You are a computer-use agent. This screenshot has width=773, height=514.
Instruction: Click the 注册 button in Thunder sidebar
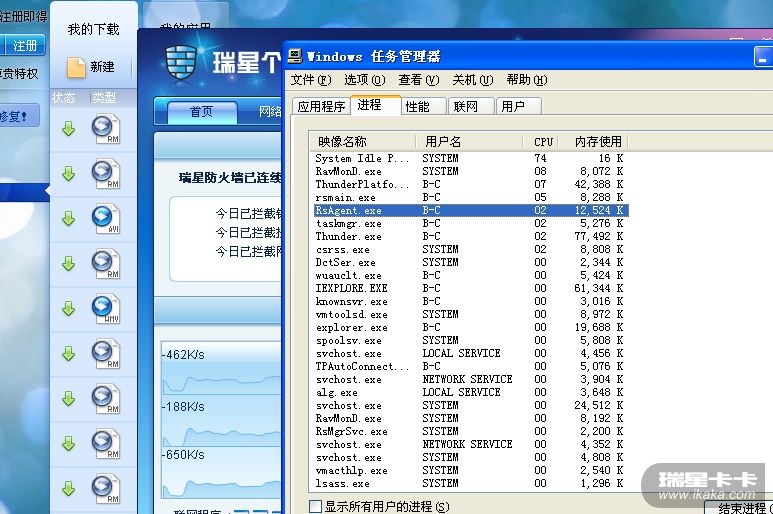point(25,45)
